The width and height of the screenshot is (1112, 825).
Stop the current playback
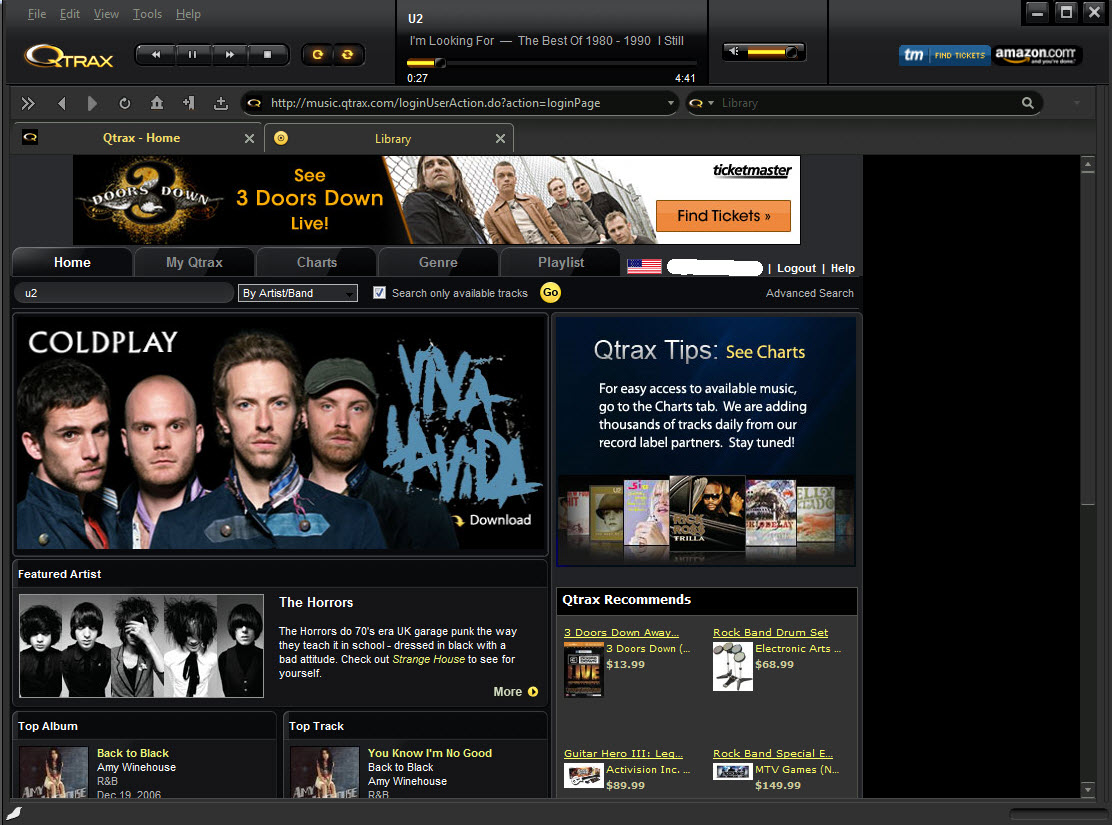tap(267, 55)
